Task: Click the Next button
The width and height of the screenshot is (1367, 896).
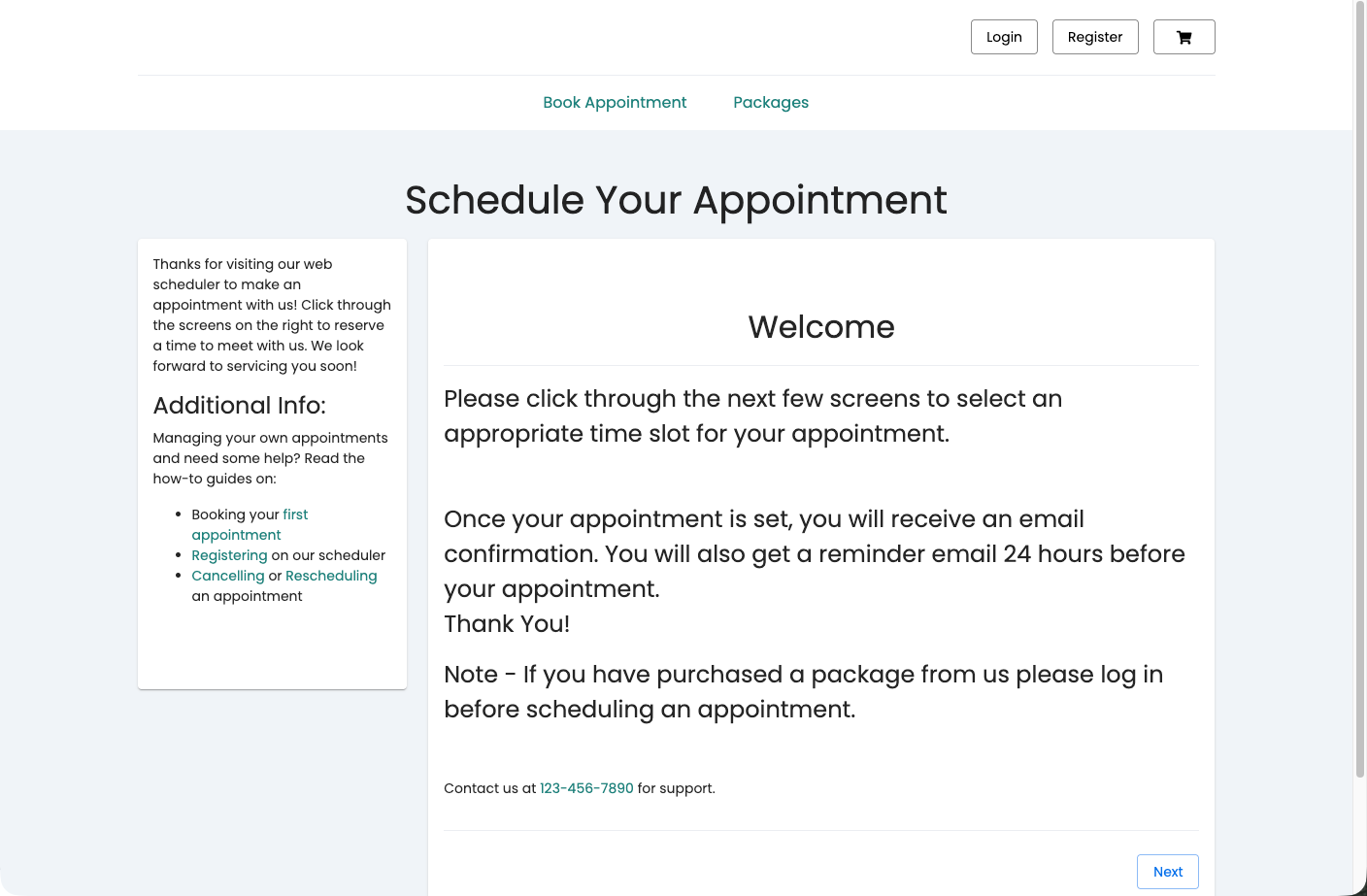Action: tap(1168, 872)
